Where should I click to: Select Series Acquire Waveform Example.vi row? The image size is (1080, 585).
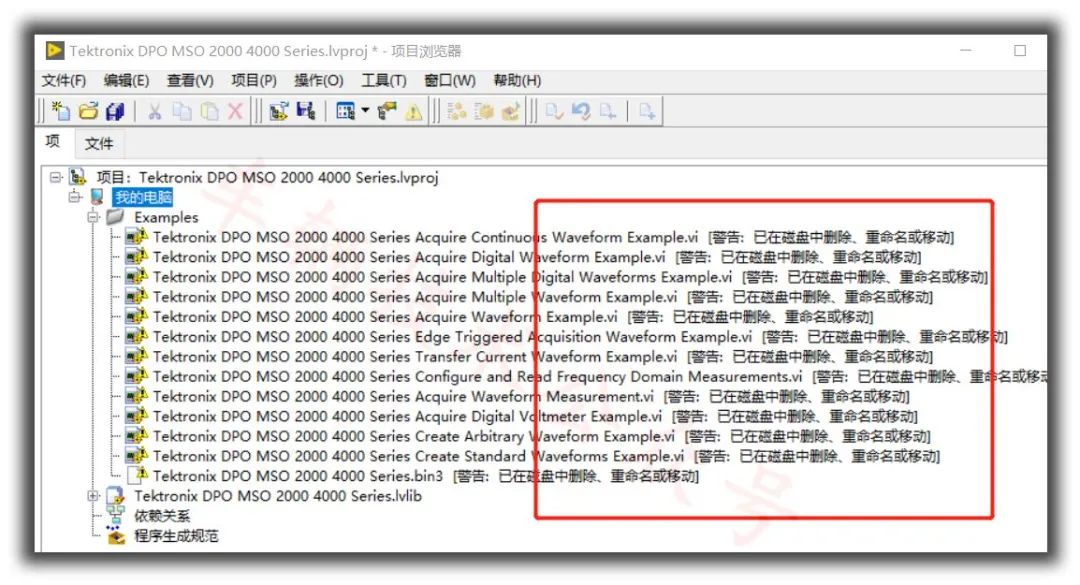513,317
